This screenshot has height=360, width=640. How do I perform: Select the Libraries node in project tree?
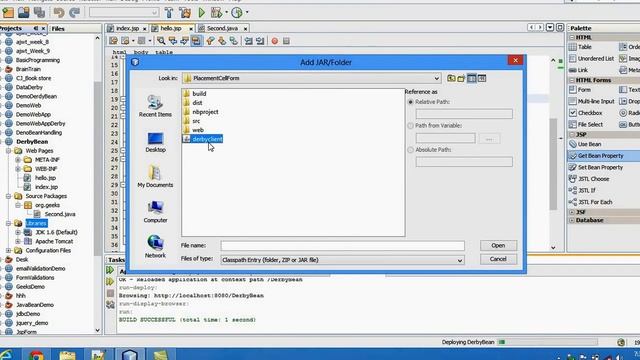[36, 223]
